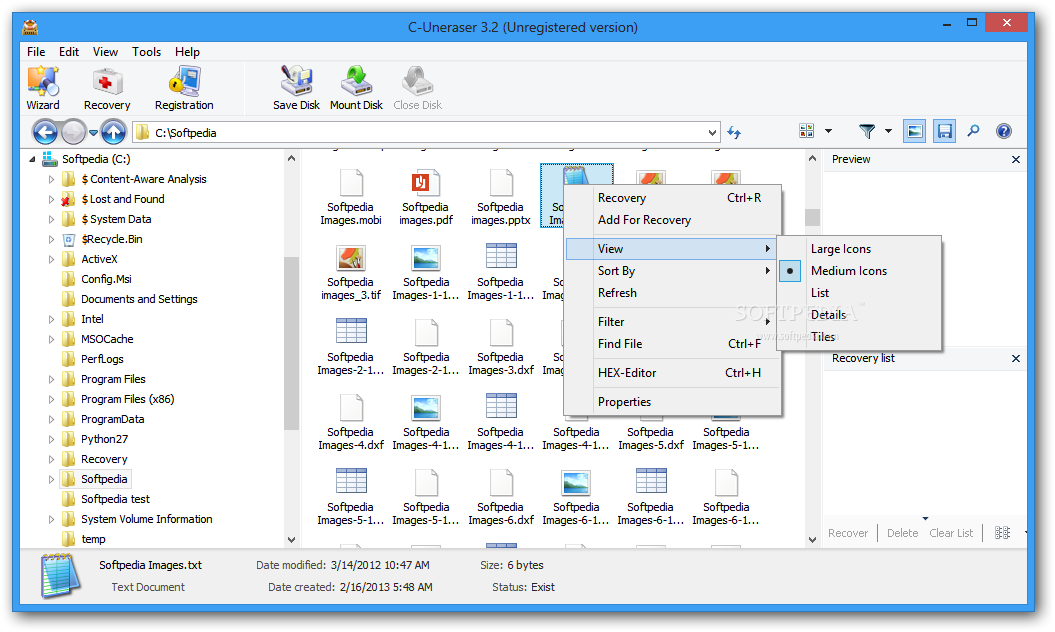Screen dimensions: 1055x632
Task: Refresh the current folder listing
Action: (734, 133)
